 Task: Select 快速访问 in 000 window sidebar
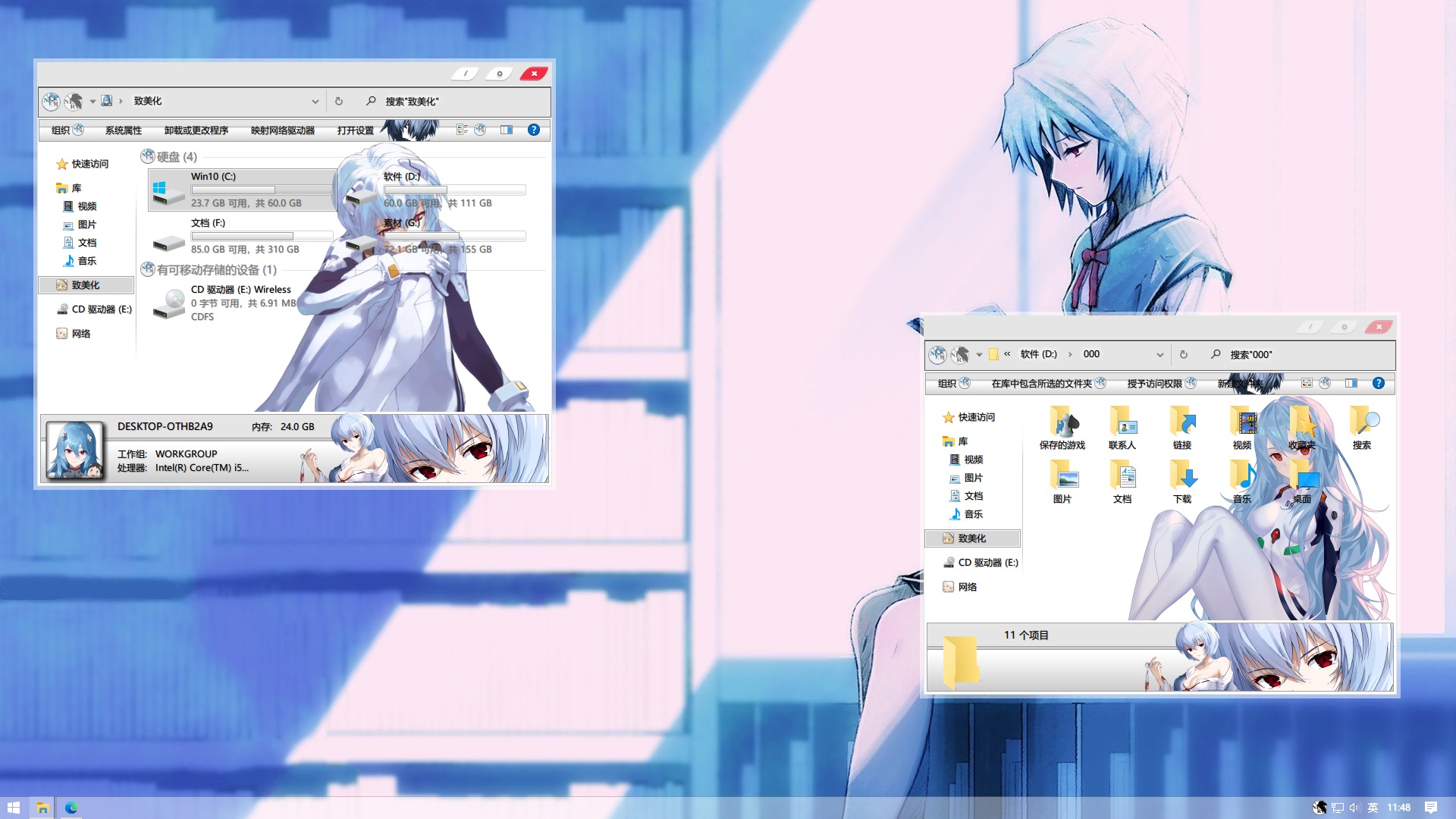pyautogui.click(x=968, y=417)
